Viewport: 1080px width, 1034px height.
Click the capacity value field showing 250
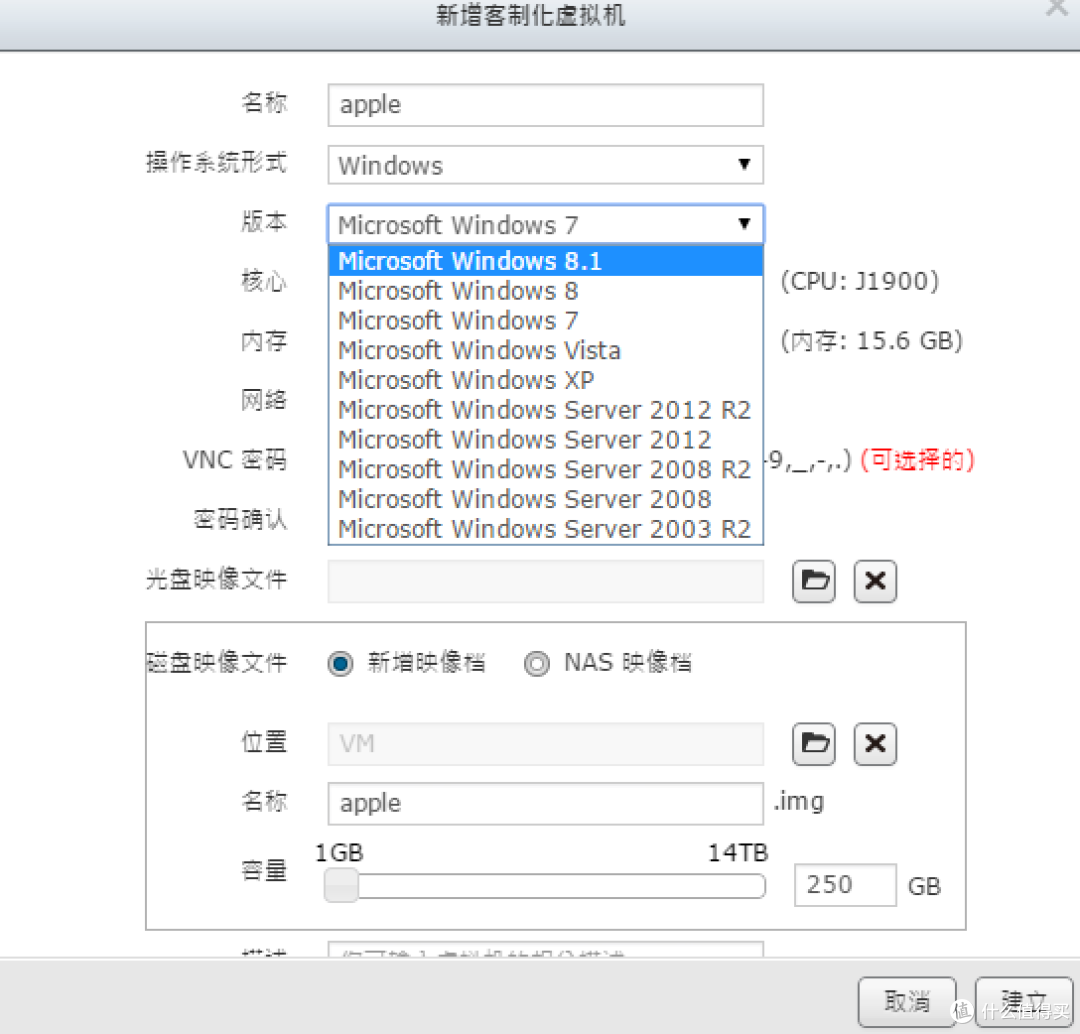coord(845,885)
